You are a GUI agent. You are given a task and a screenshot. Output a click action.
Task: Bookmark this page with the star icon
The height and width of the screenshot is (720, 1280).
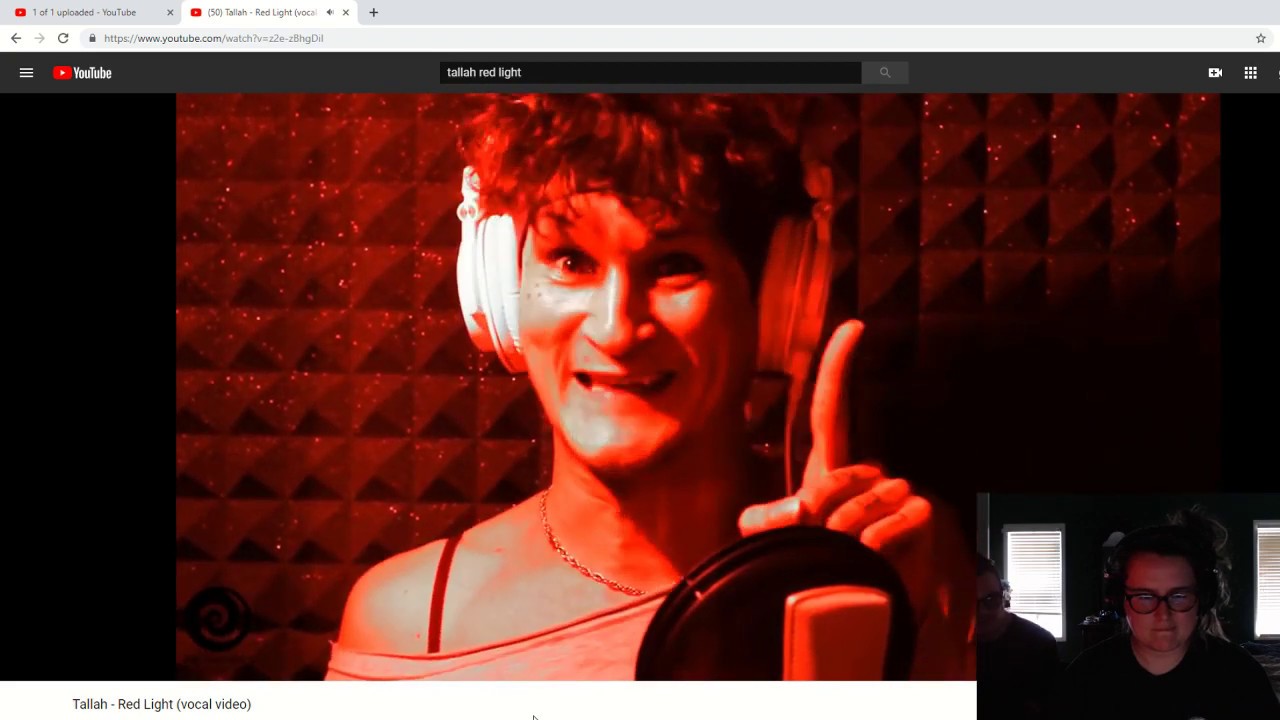pyautogui.click(x=1261, y=38)
